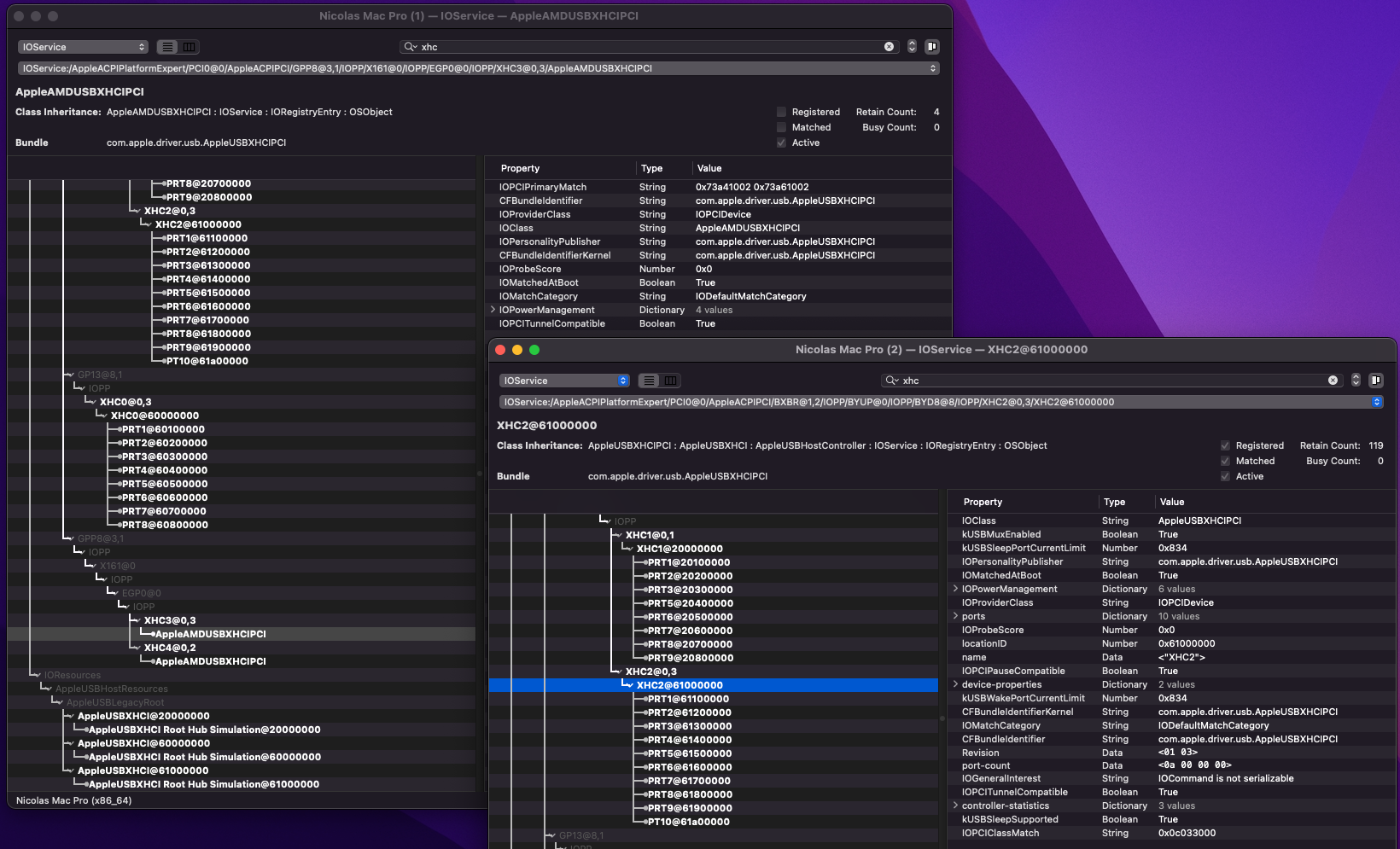This screenshot has width=1400, height=849.
Task: Toggle Matched checkbox in front window
Action: [x=1225, y=461]
